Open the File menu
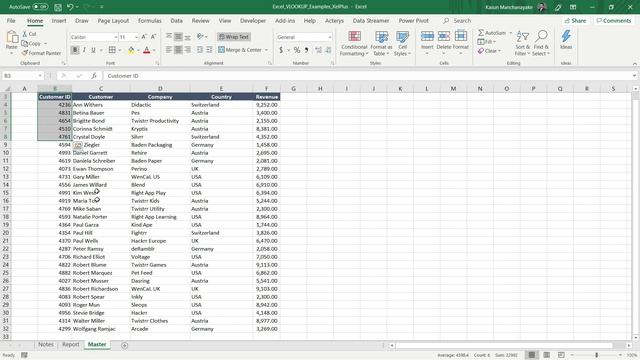This screenshot has height=360, width=640. pos(11,20)
